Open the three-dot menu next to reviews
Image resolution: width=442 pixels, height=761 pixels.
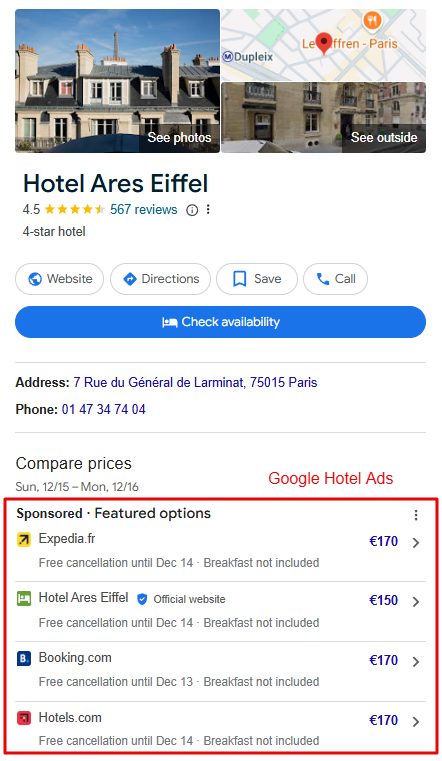pos(208,210)
